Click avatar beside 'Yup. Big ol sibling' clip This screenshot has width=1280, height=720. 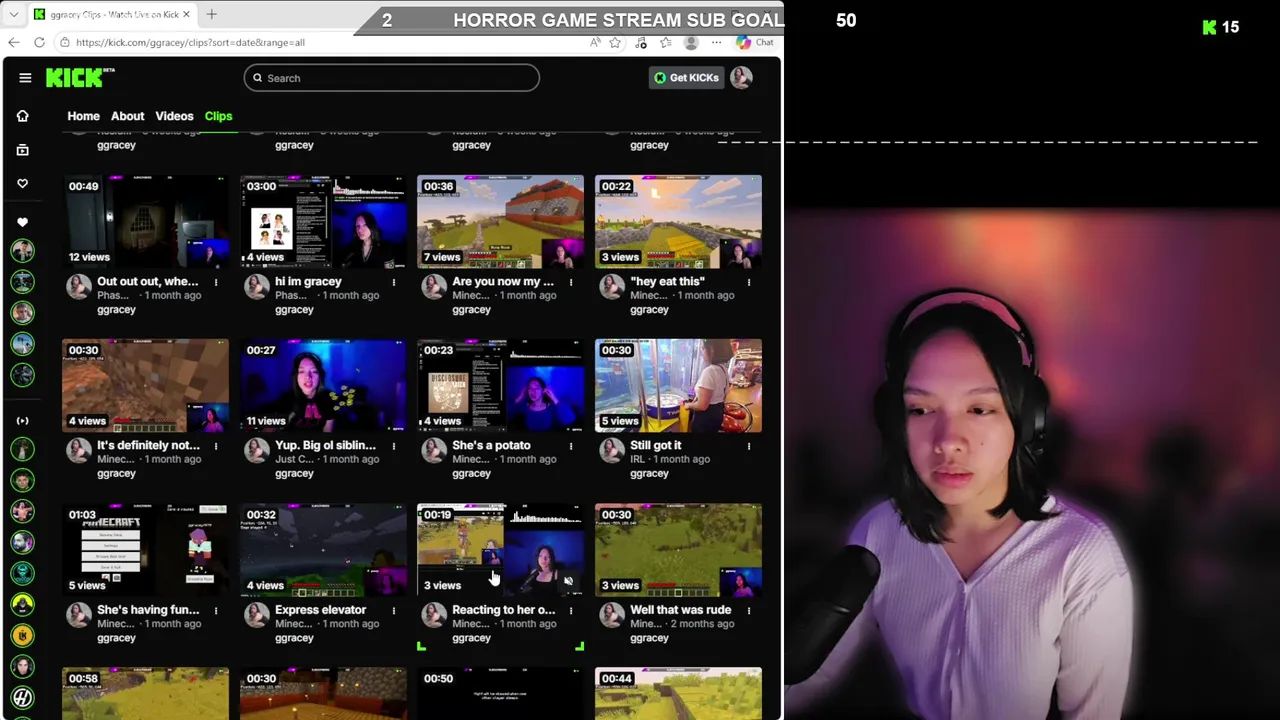257,451
